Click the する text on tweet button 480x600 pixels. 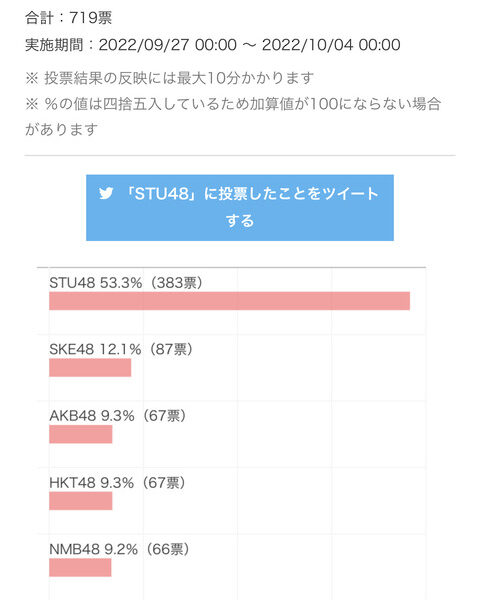click(240, 221)
